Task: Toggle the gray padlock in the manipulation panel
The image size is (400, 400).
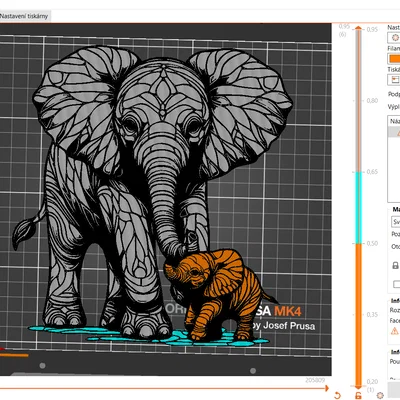Action: [395, 266]
